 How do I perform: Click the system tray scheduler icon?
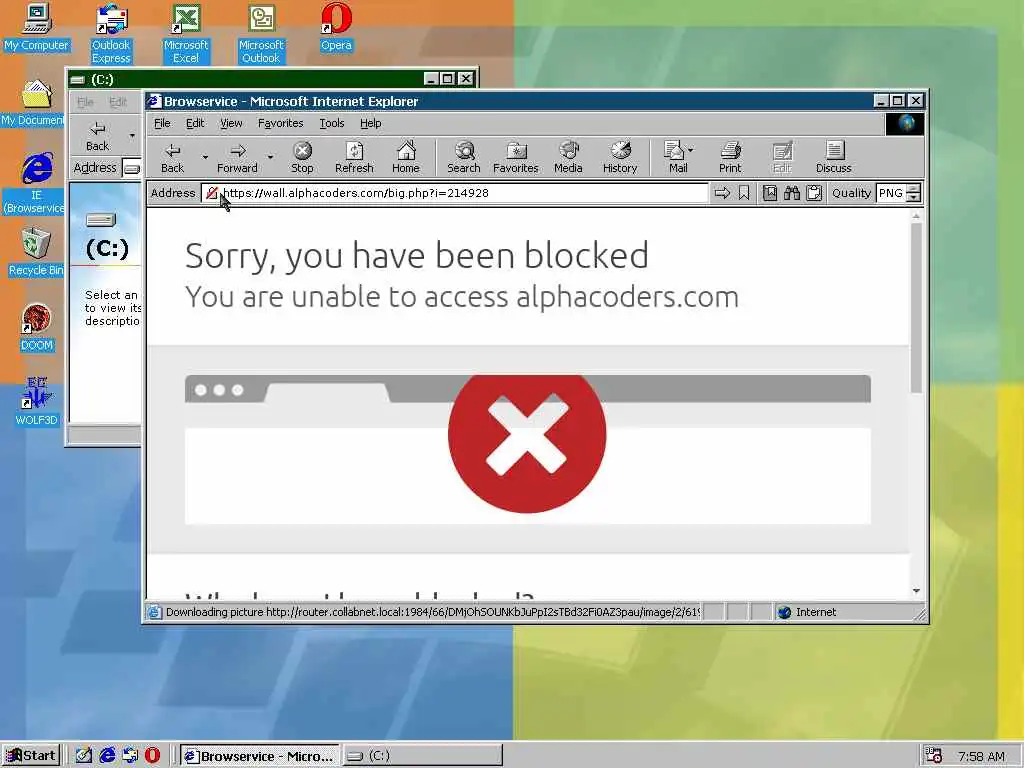point(935,756)
